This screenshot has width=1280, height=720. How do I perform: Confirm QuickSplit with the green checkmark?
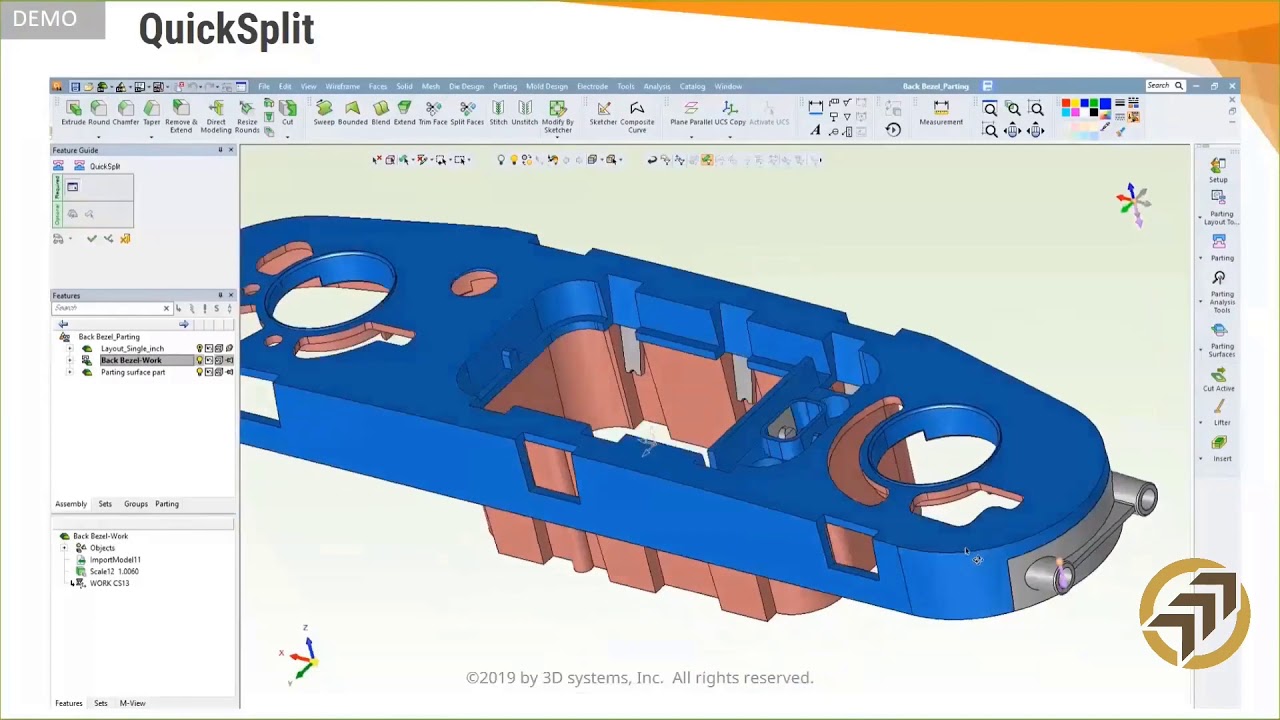[x=92, y=238]
